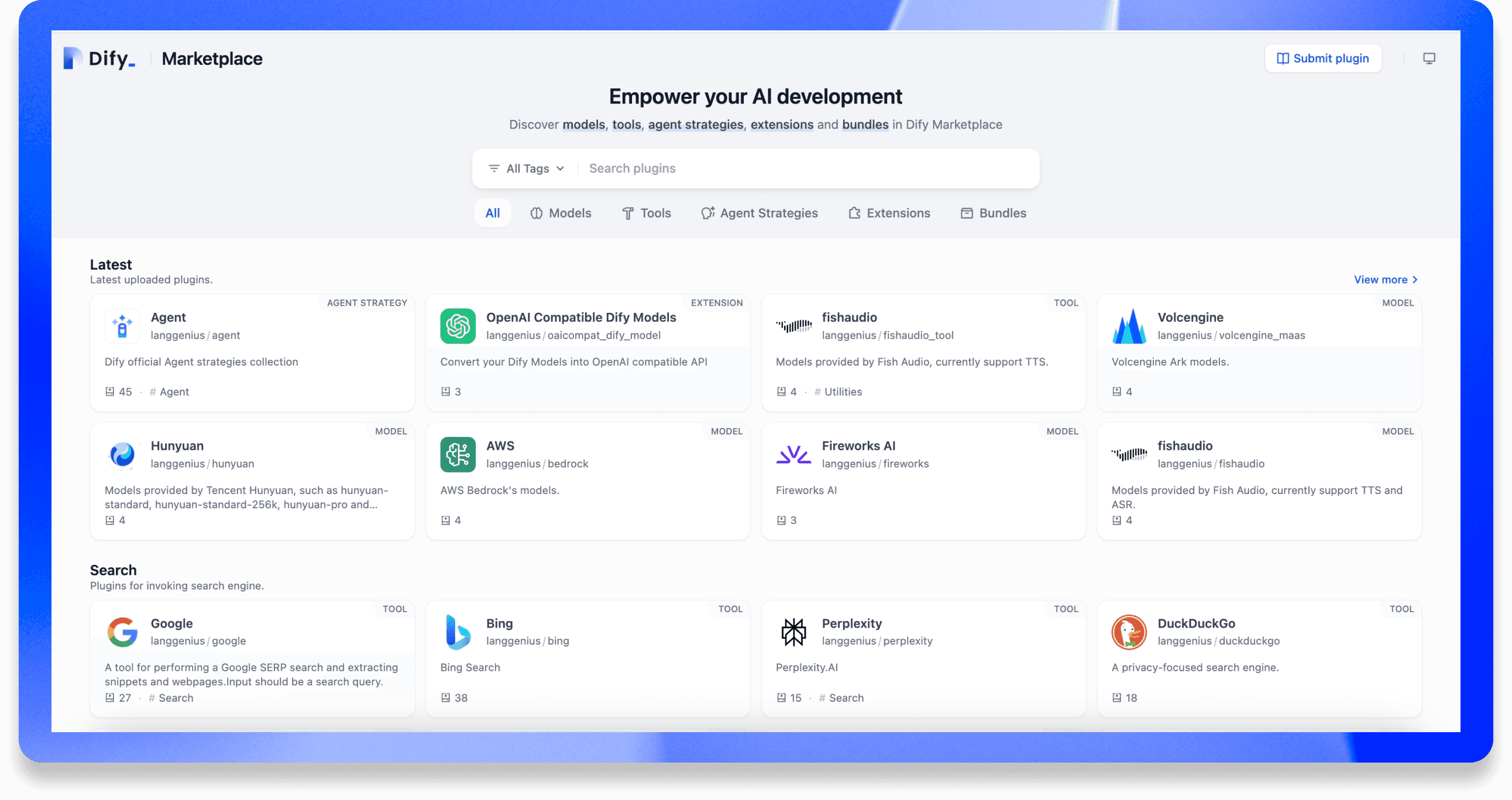Click the DuckDuckGo duck logo

(1129, 632)
